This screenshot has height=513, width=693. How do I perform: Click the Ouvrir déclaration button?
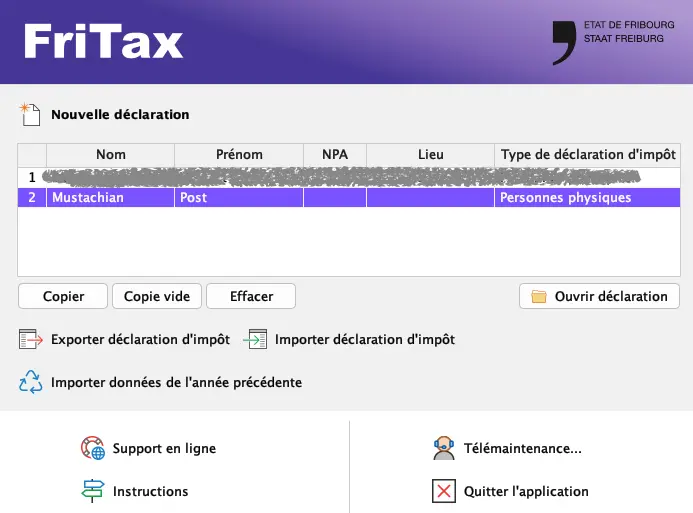pyautogui.click(x=599, y=296)
